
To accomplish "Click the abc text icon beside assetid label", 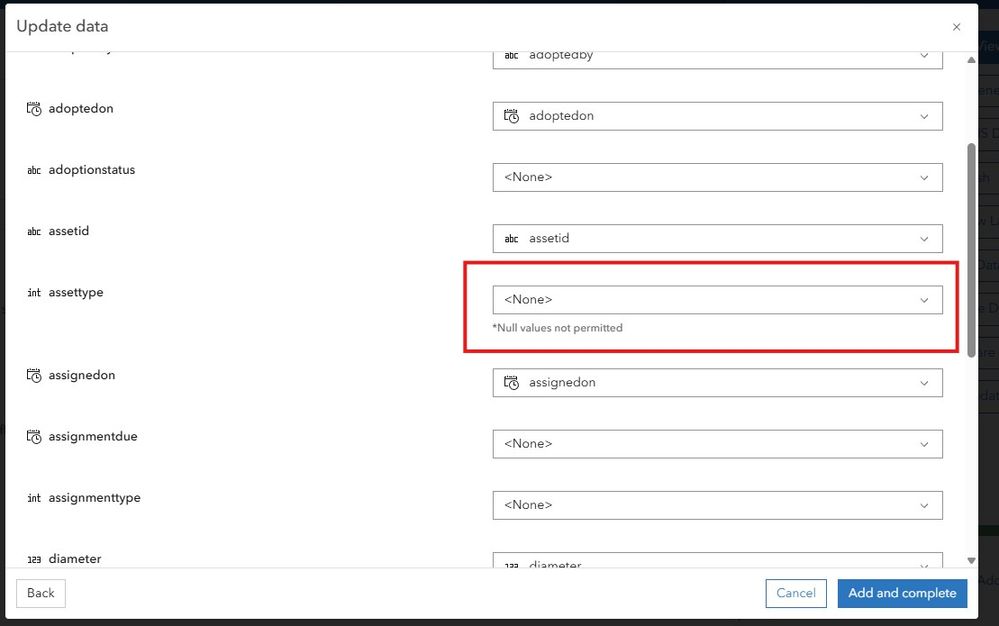I will [x=34, y=232].
